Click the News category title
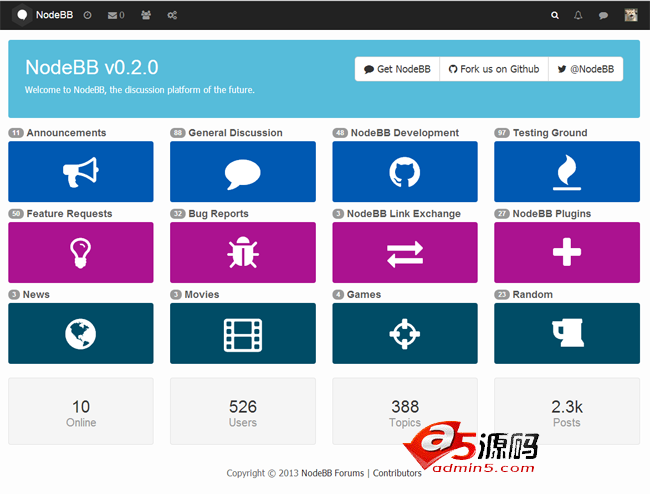Image resolution: width=650 pixels, height=494 pixels. click(x=36, y=294)
